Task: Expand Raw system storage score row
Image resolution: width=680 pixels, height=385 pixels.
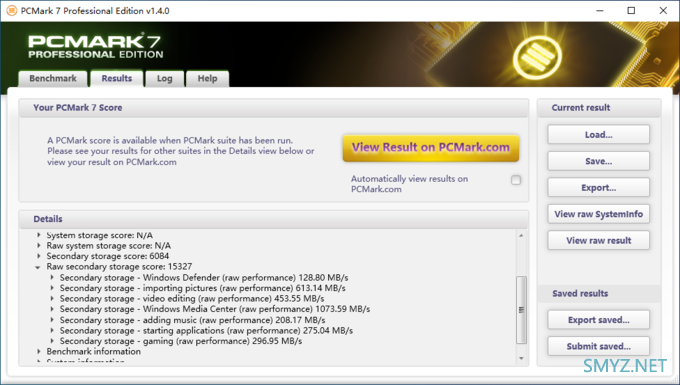Action: [39, 245]
